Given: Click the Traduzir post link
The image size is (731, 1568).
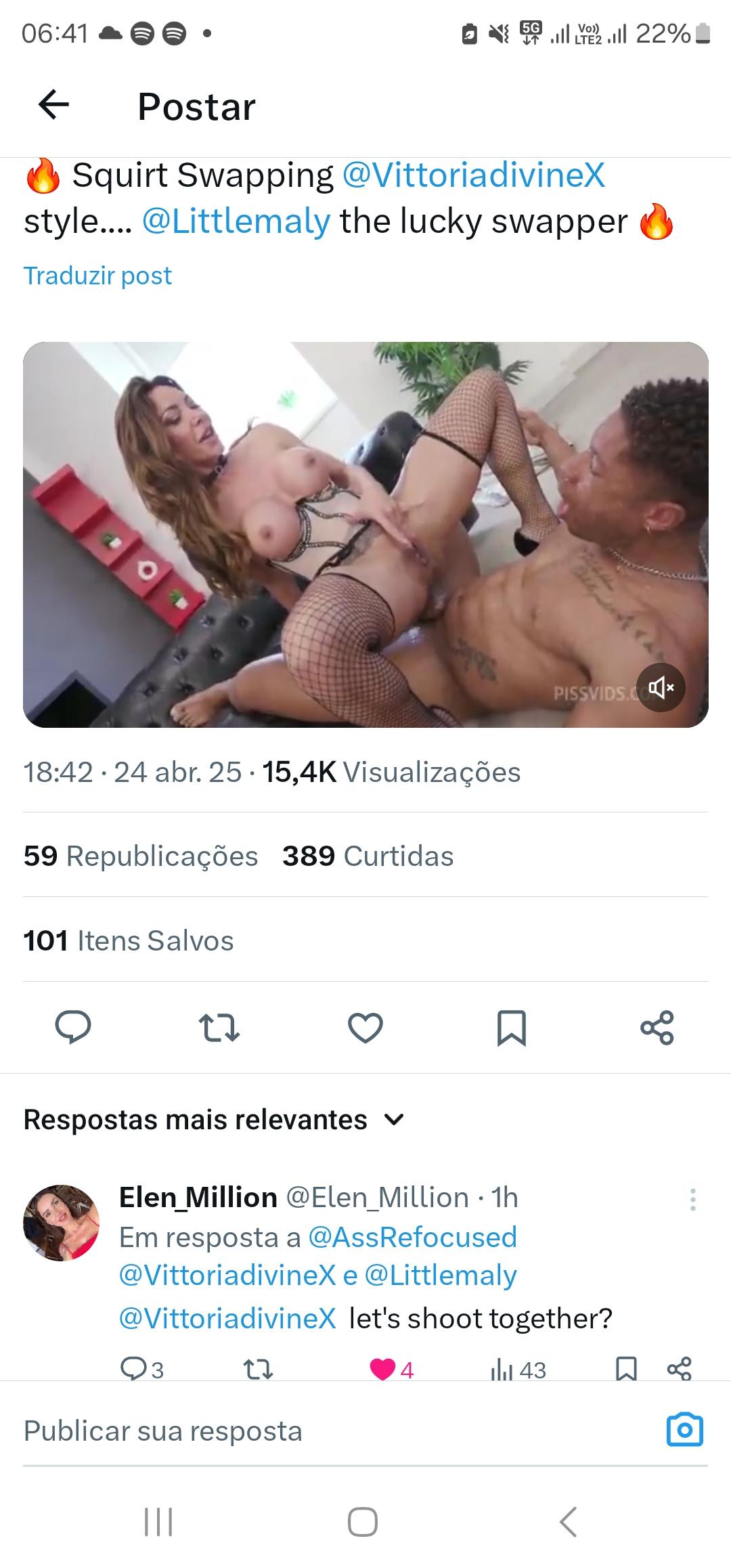Looking at the screenshot, I should click(x=97, y=276).
